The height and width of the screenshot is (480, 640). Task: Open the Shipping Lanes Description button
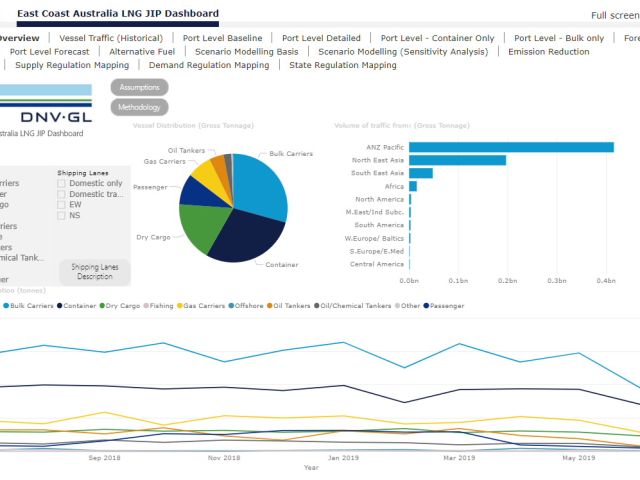coord(95,272)
